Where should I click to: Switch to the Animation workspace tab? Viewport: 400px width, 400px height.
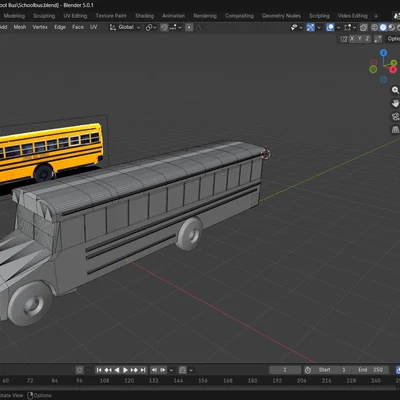(173, 16)
